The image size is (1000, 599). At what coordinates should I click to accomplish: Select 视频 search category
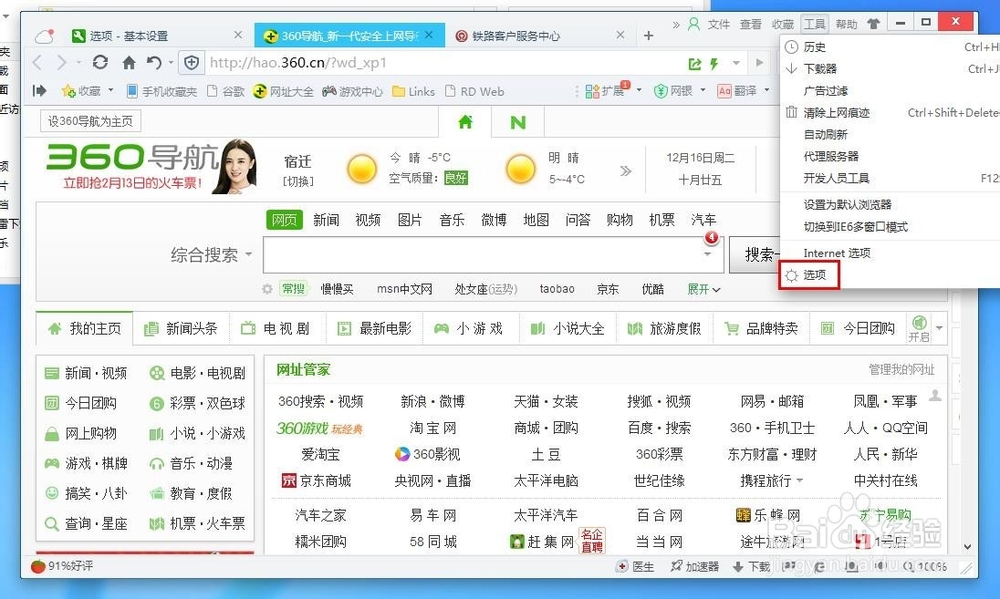pos(368,220)
